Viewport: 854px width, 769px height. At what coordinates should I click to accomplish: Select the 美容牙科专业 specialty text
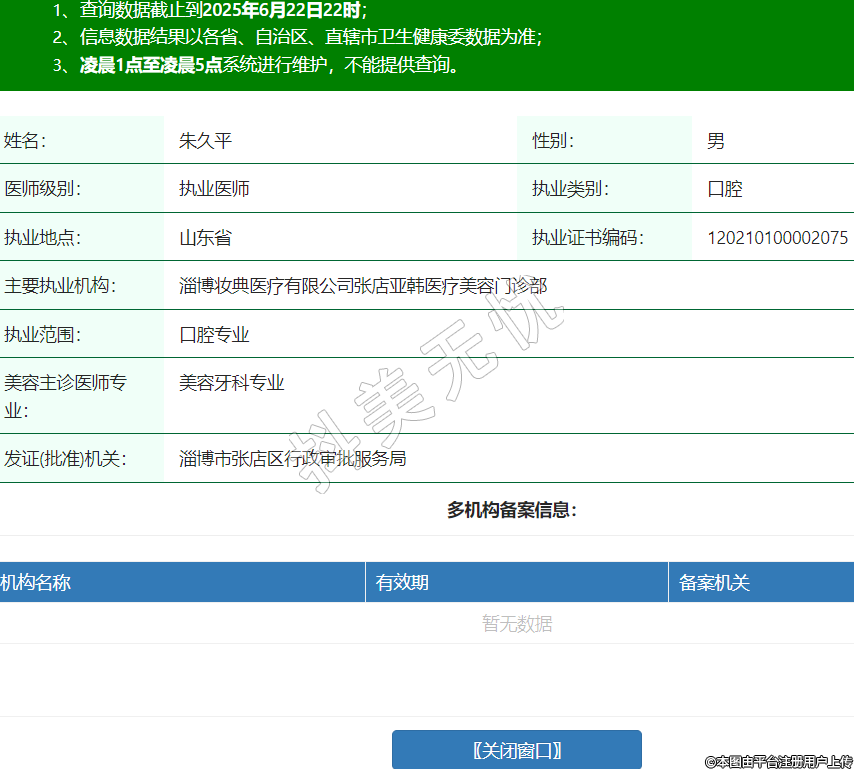click(x=231, y=383)
